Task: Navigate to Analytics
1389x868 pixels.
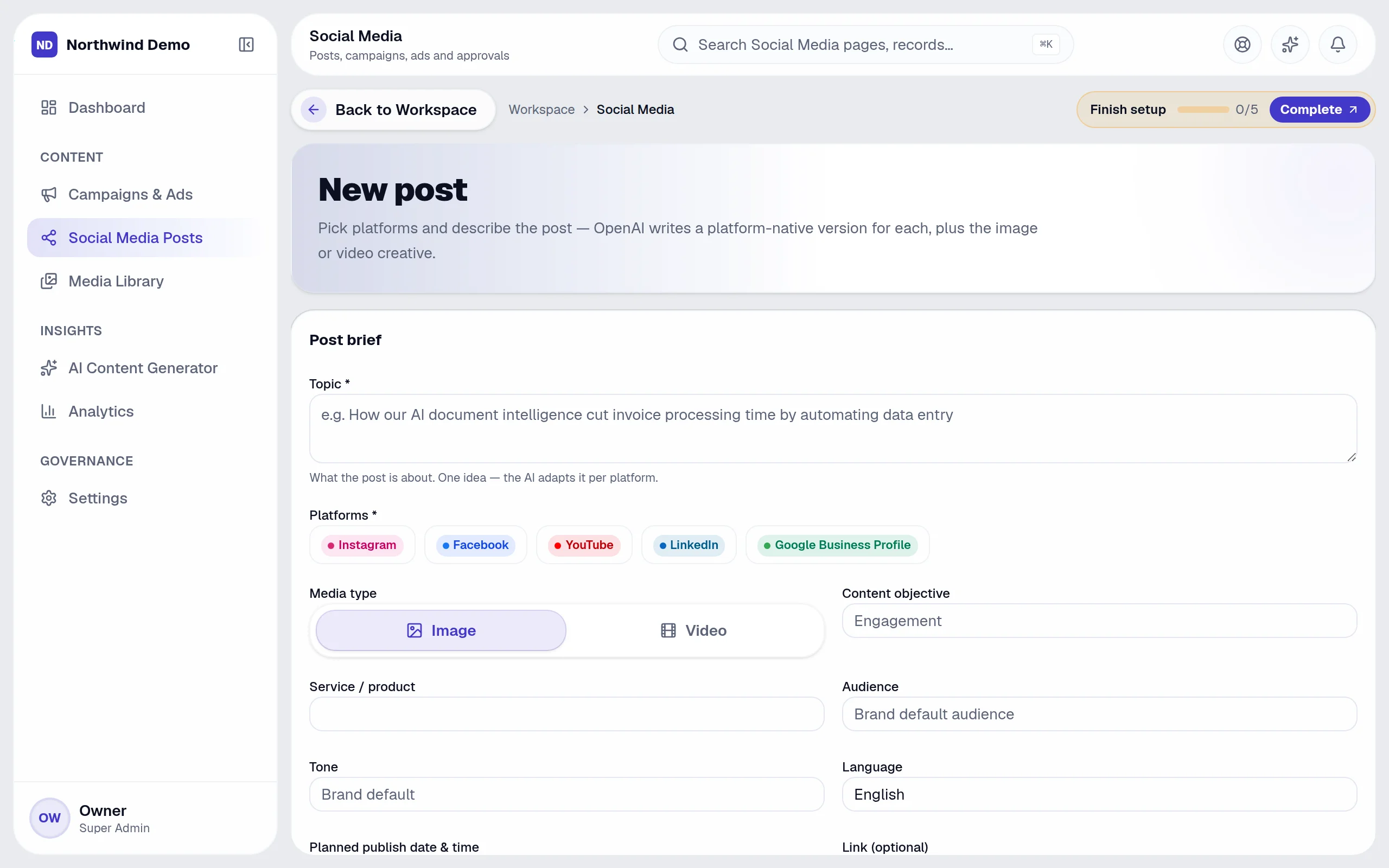Action: (x=145, y=411)
